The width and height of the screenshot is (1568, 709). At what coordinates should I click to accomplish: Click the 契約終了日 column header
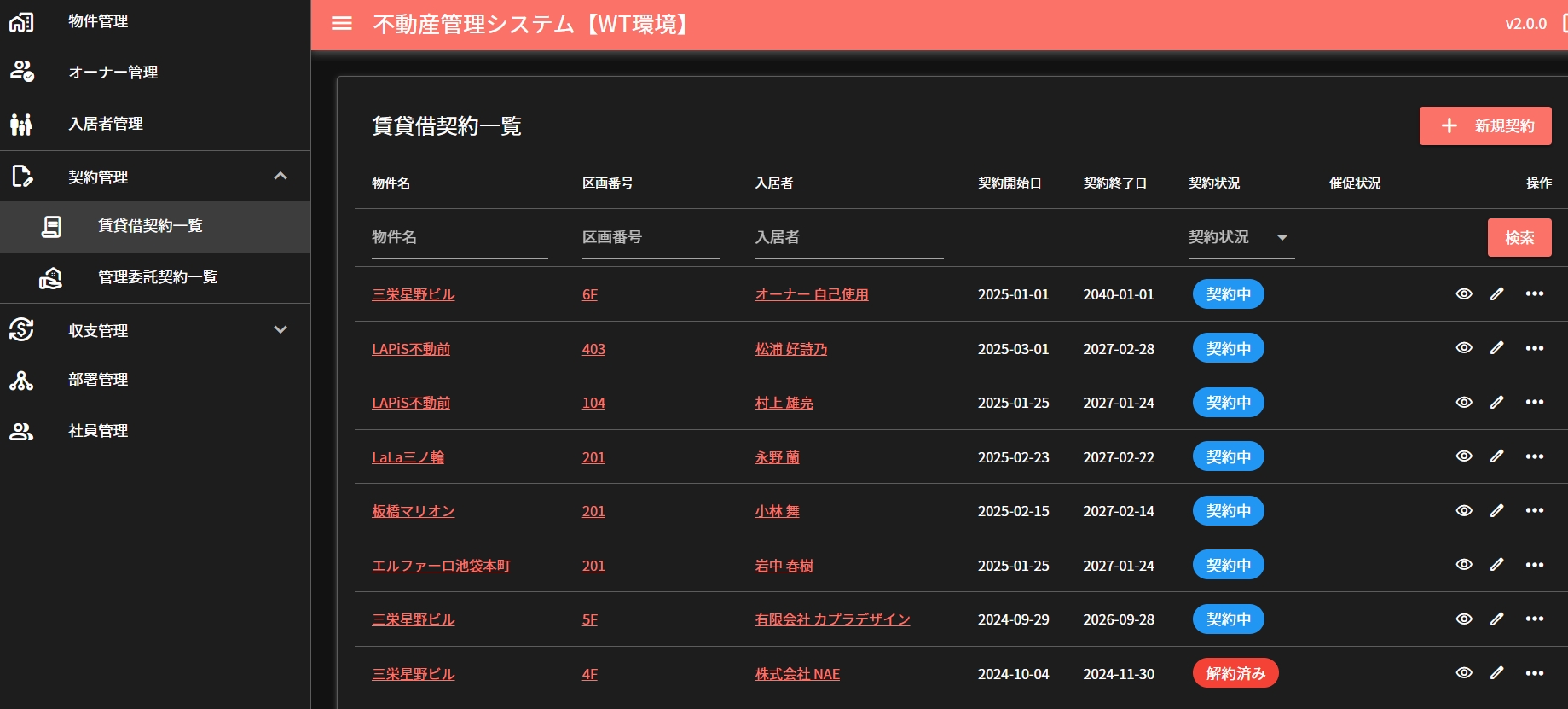pyautogui.click(x=1114, y=183)
